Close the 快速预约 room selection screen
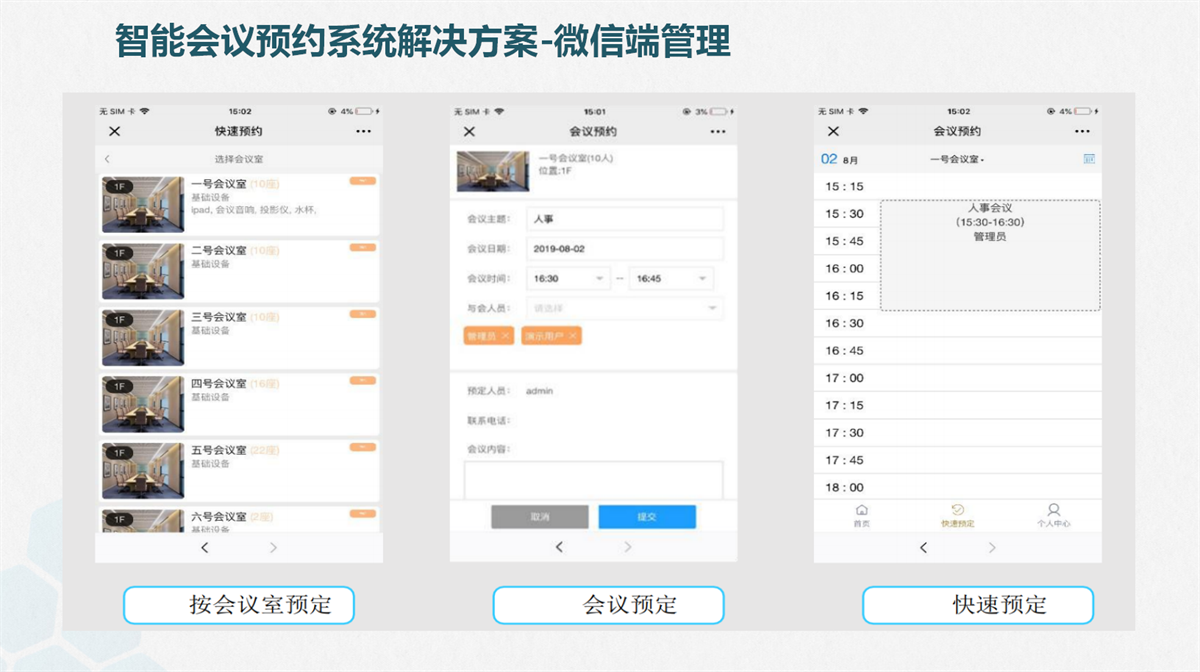This screenshot has width=1200, height=672. (114, 132)
